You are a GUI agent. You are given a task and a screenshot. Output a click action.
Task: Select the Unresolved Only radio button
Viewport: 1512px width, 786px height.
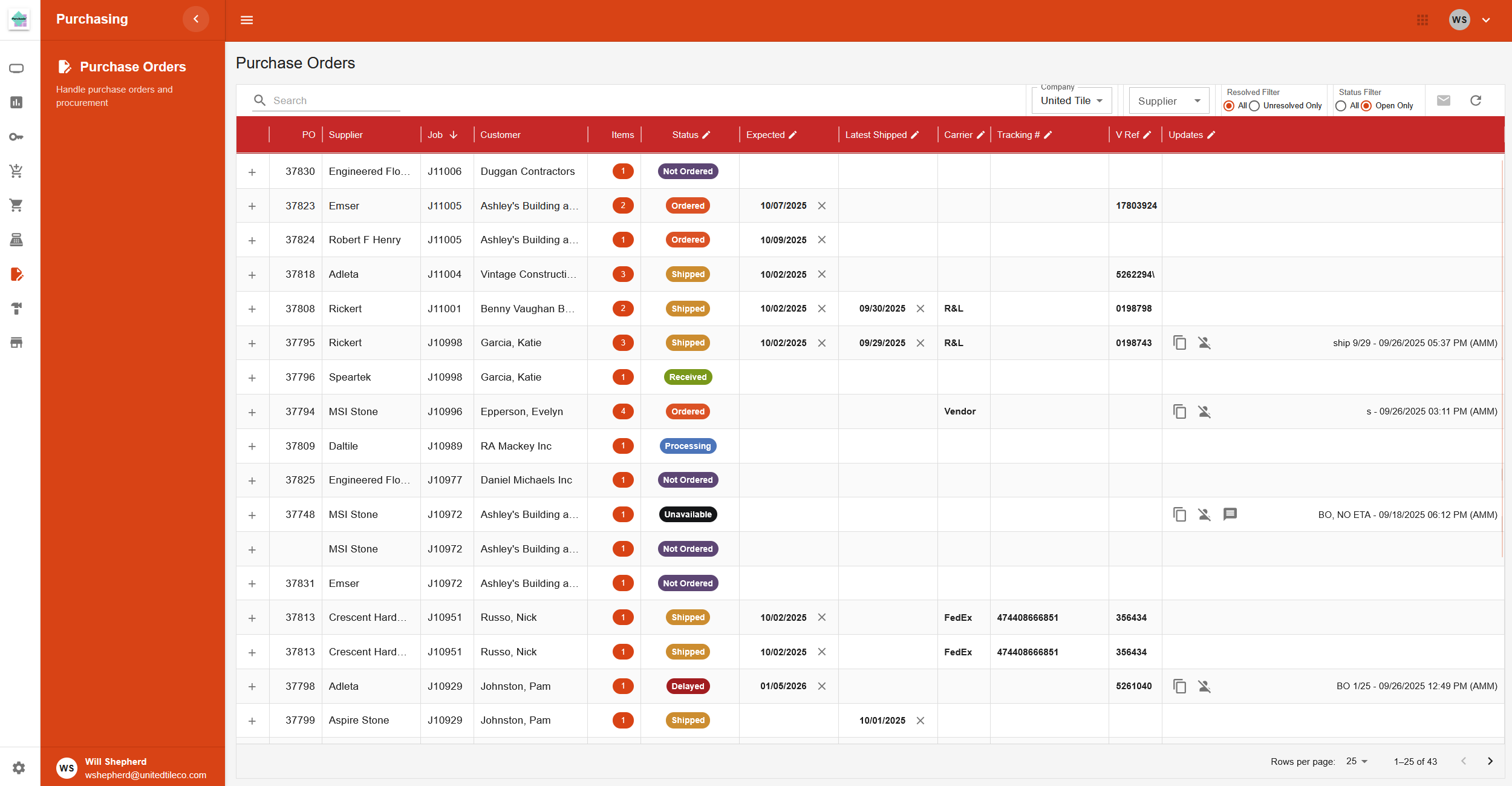tap(1255, 105)
